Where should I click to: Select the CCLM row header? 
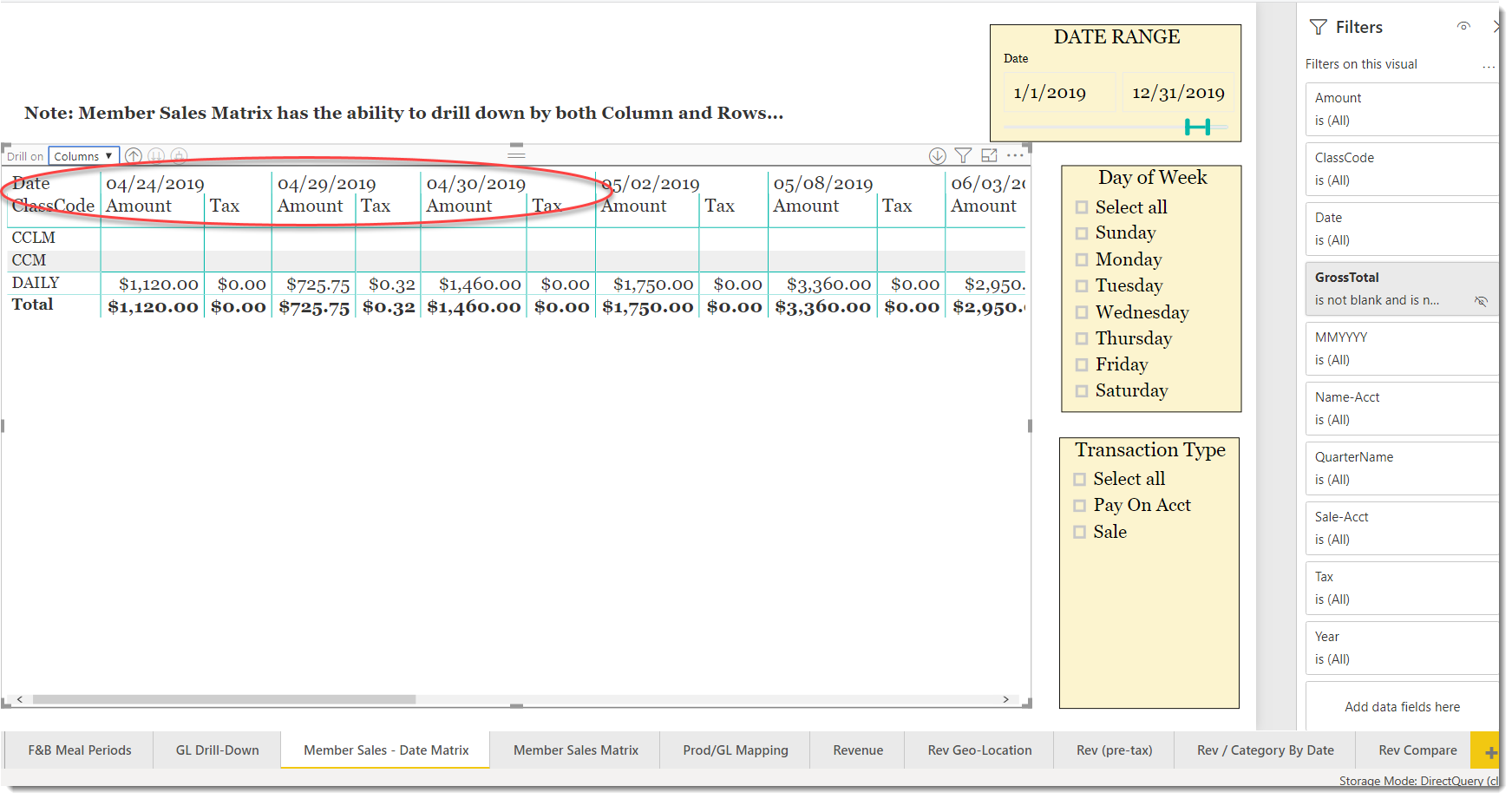pos(34,238)
